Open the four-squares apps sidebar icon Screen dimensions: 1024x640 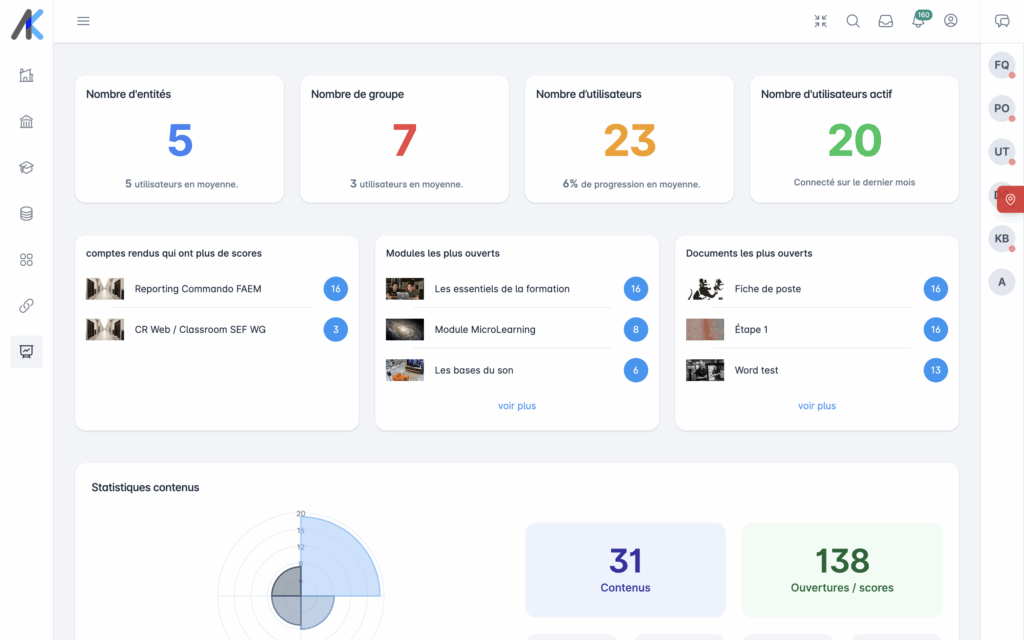27,260
